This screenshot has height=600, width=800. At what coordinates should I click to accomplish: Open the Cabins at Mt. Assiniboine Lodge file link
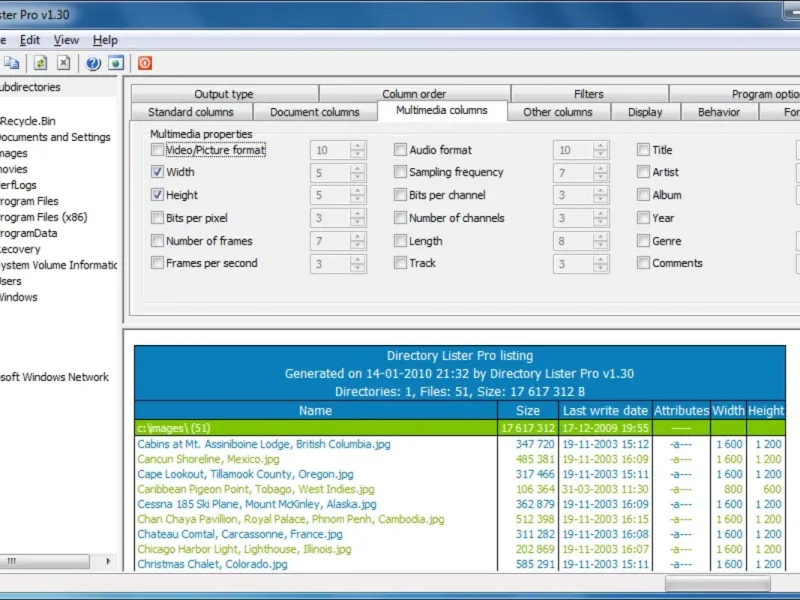pyautogui.click(x=264, y=444)
